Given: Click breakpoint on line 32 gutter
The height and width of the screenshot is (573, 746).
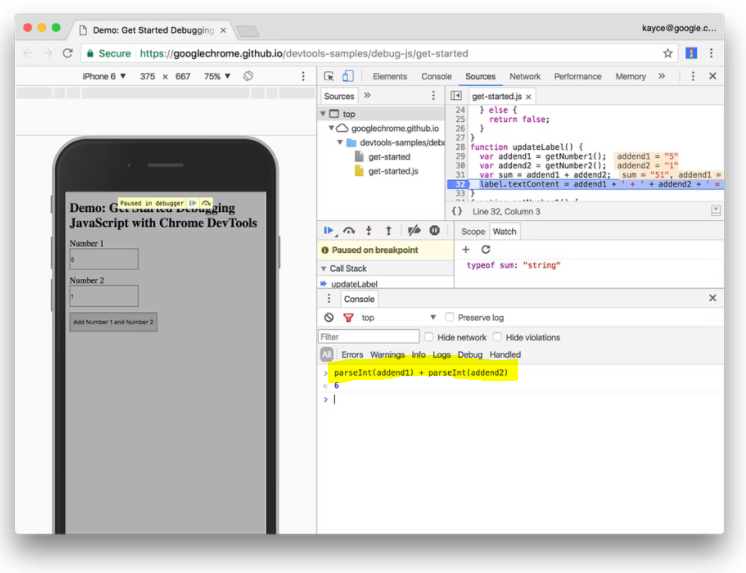Looking at the screenshot, I should tap(459, 184).
